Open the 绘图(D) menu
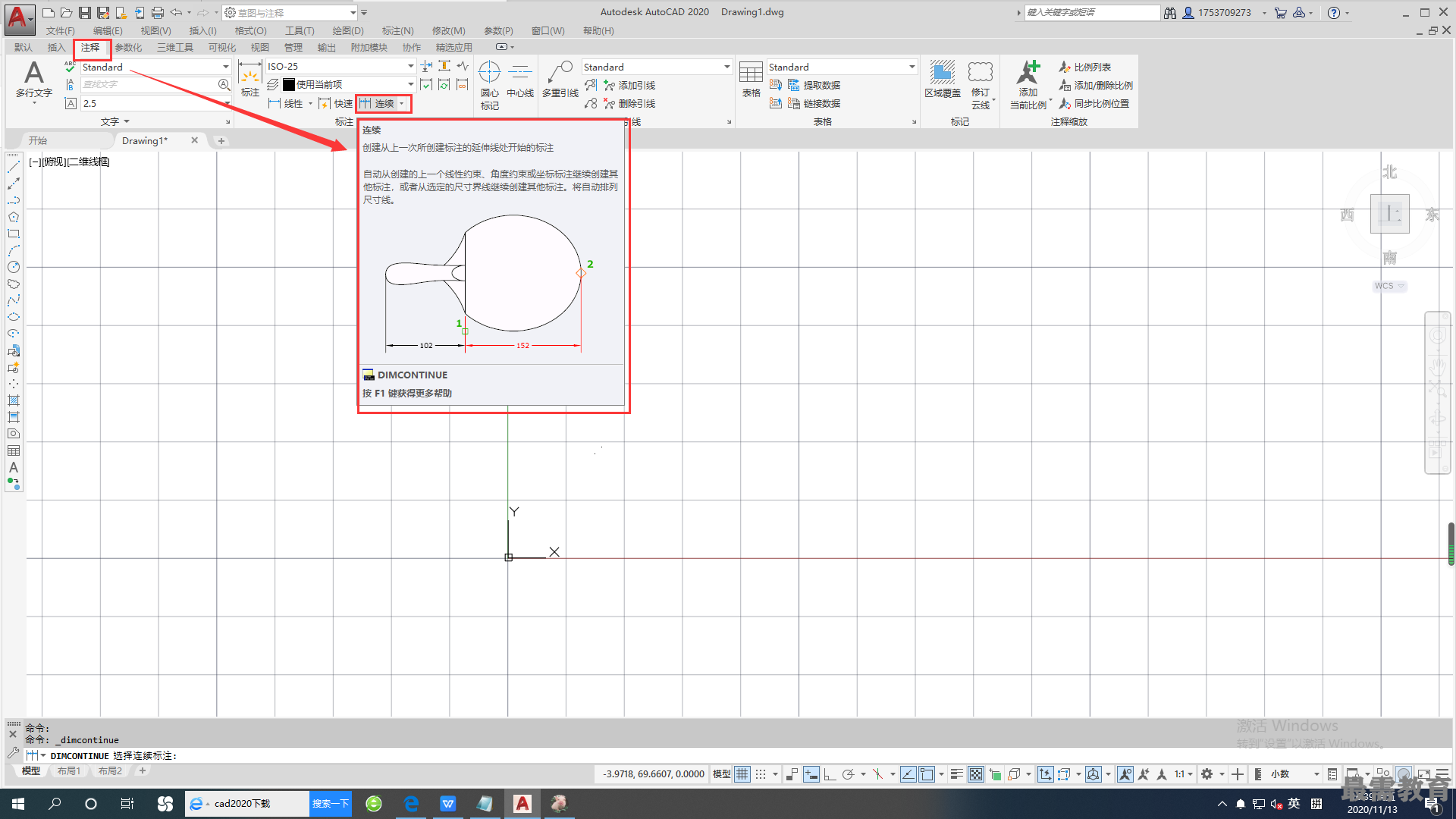 (x=348, y=30)
